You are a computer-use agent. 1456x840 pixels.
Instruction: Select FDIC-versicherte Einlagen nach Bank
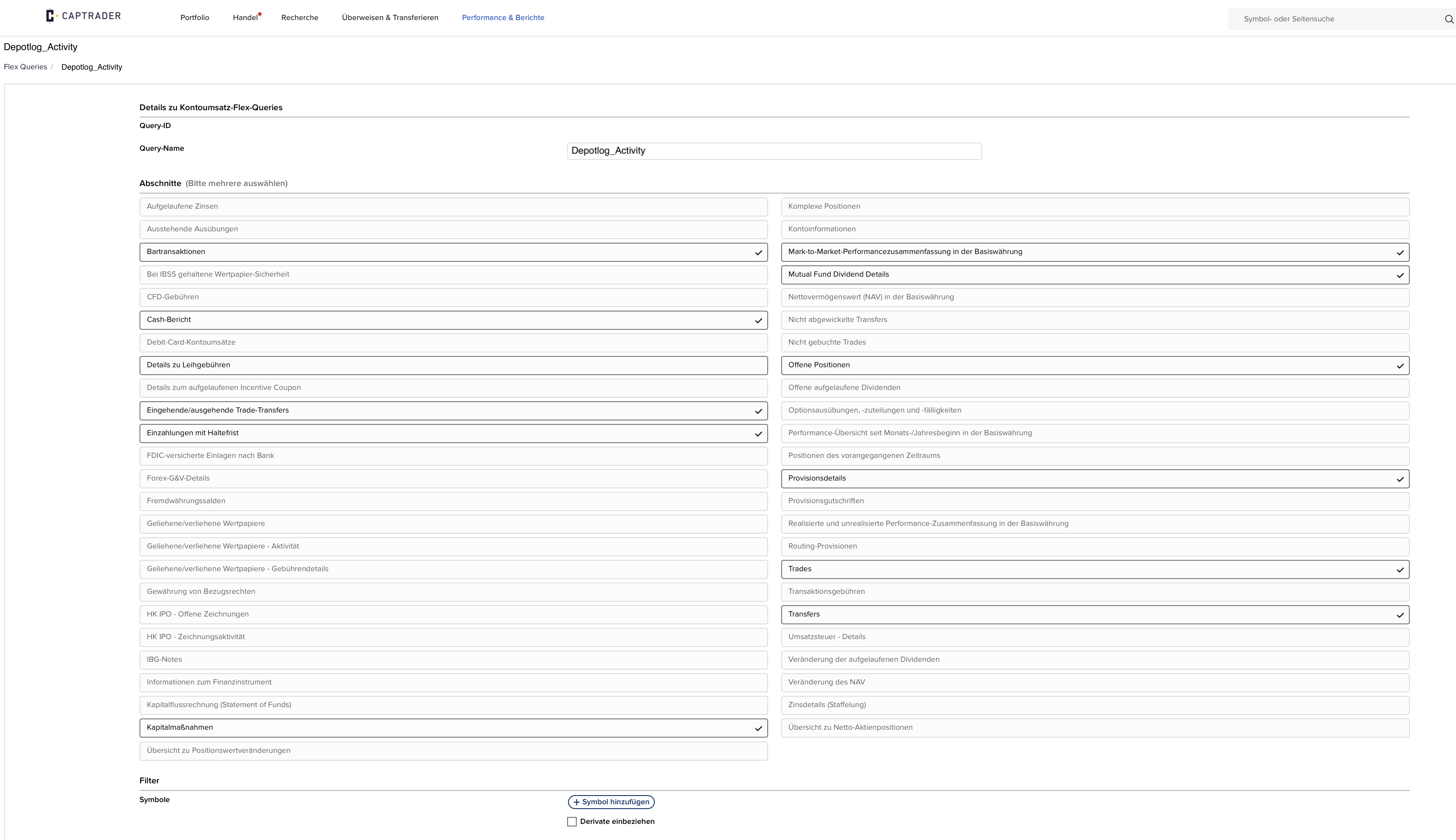point(453,456)
